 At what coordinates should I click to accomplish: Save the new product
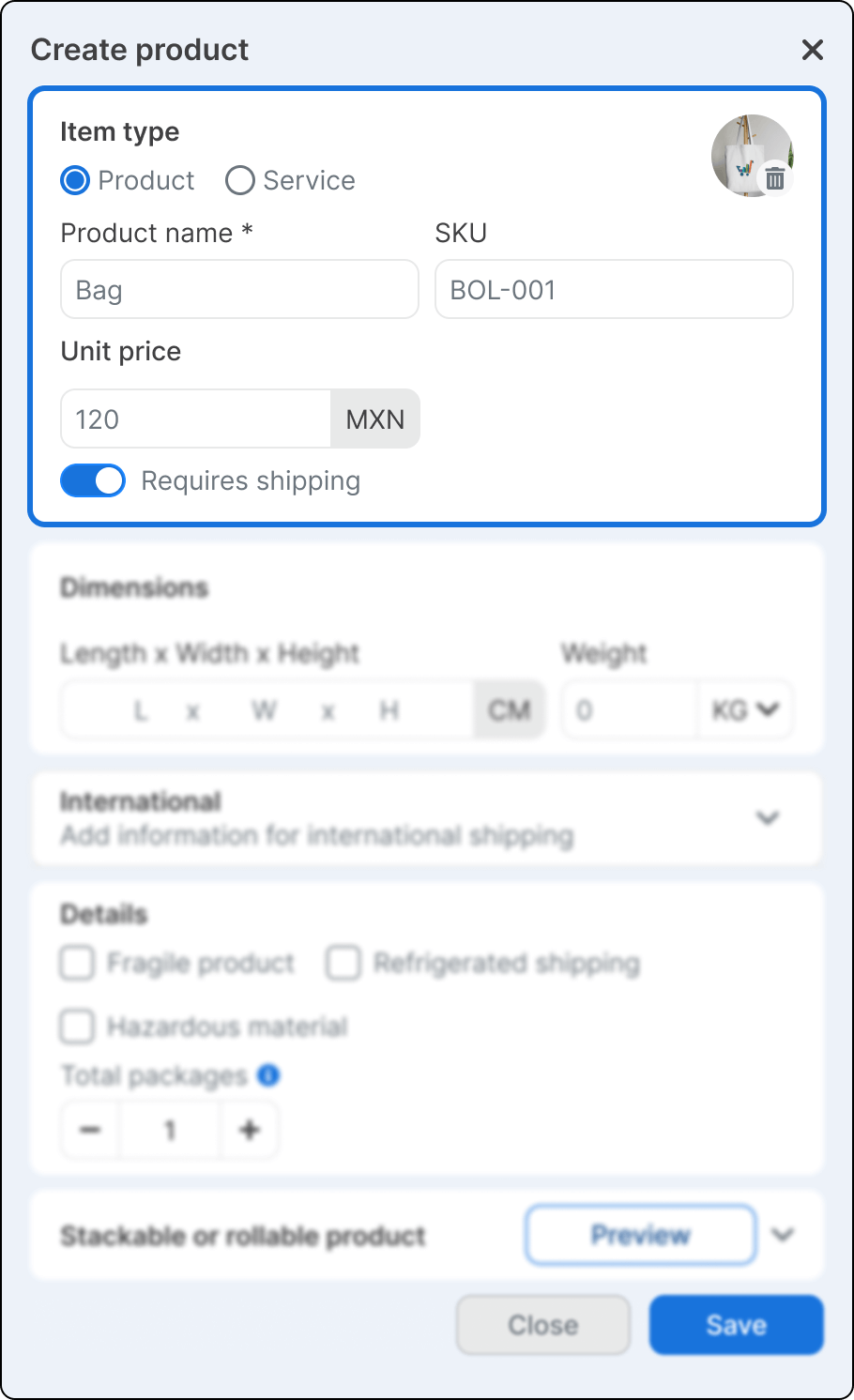tap(736, 1325)
